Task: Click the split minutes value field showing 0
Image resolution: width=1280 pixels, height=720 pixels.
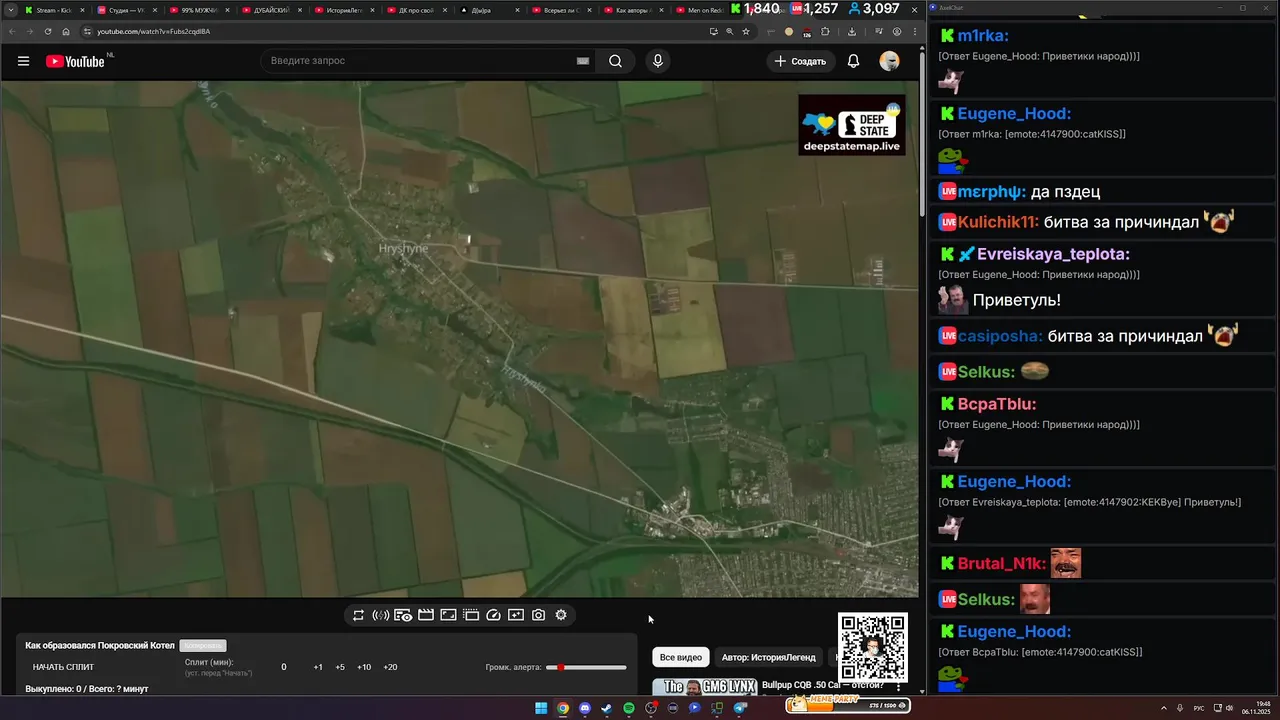Action: point(284,667)
